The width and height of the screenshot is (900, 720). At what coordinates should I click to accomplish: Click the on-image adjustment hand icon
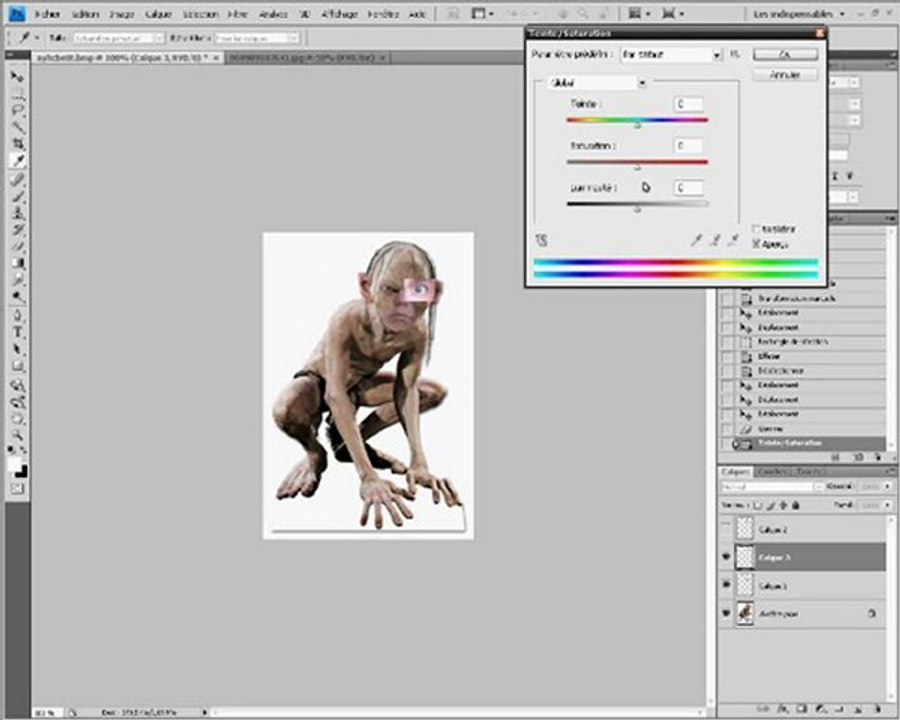point(541,240)
